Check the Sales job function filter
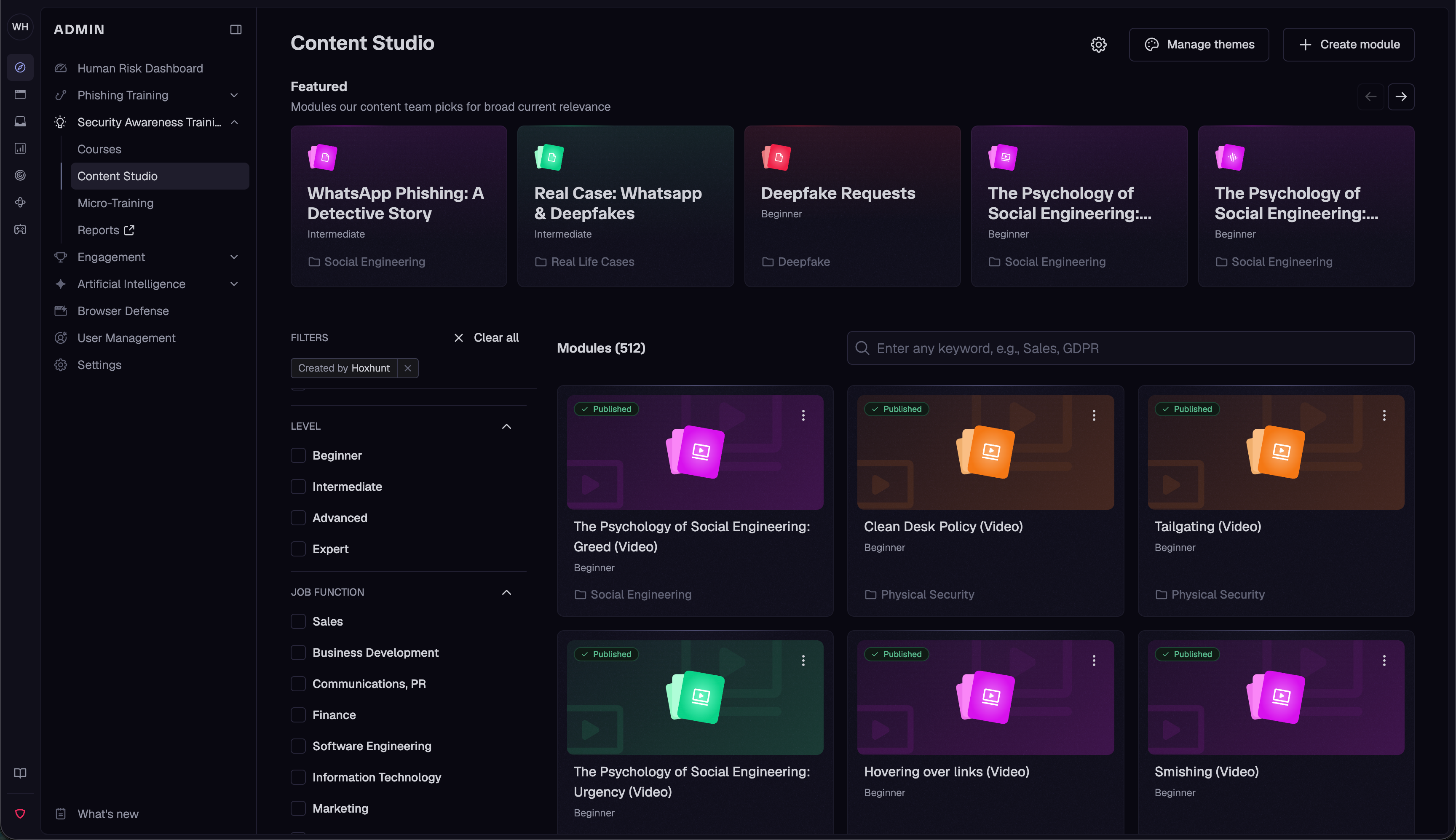This screenshot has height=840, width=1456. (298, 621)
